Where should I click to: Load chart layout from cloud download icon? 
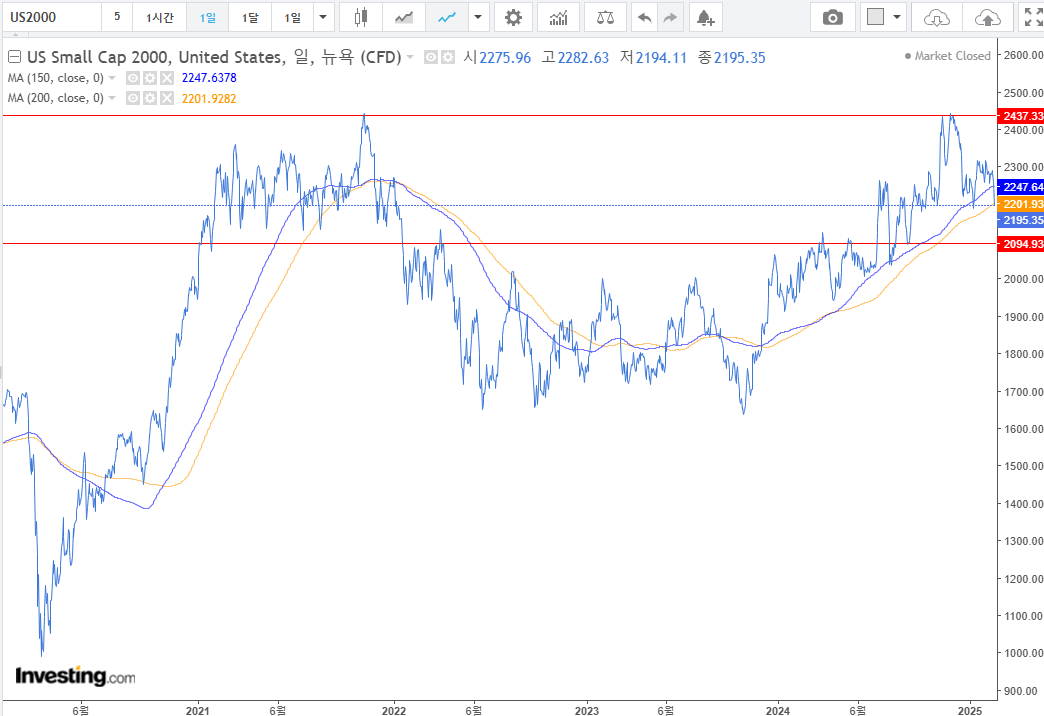coord(937,17)
